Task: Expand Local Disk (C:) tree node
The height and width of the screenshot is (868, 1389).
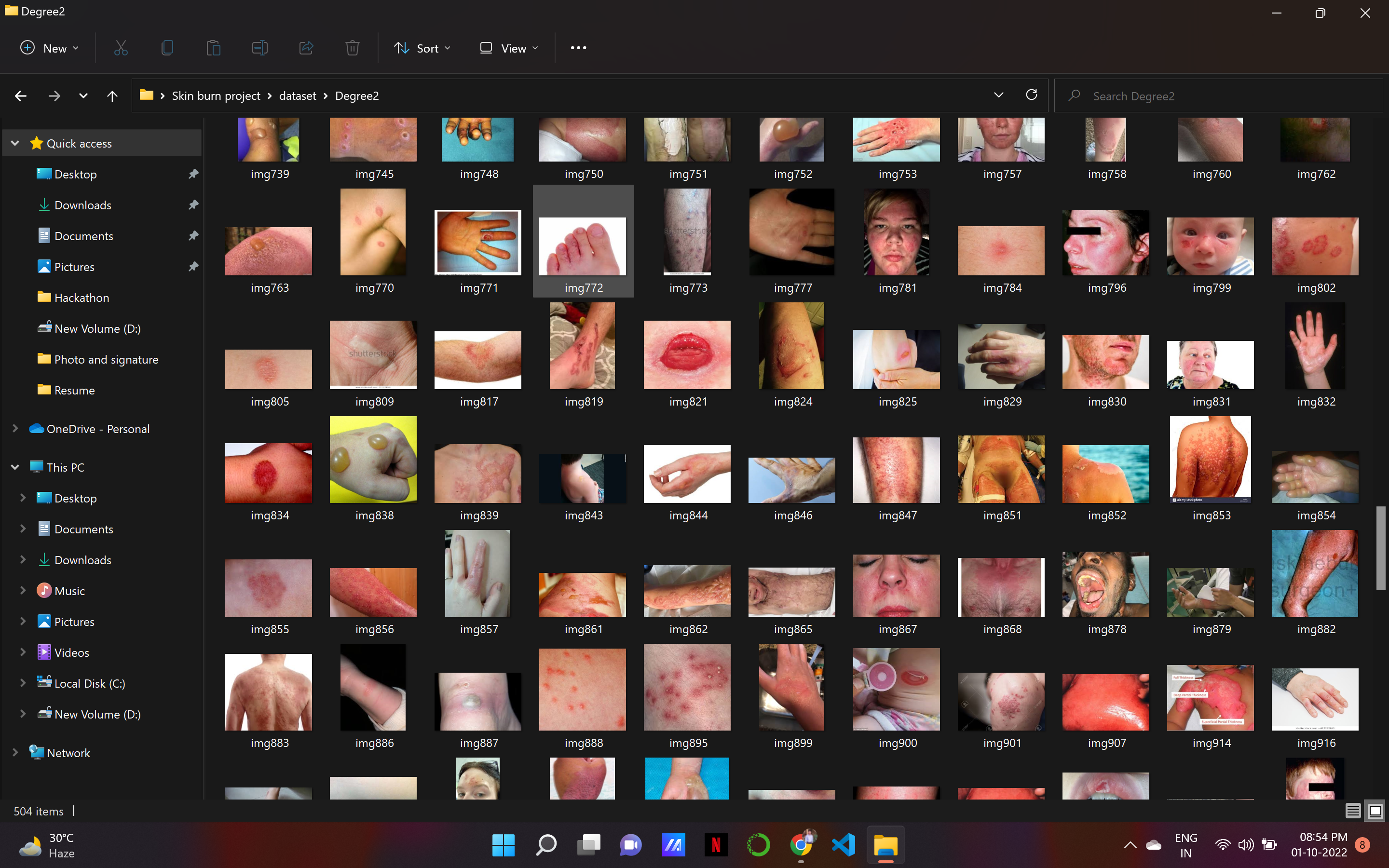Action: click(x=23, y=683)
